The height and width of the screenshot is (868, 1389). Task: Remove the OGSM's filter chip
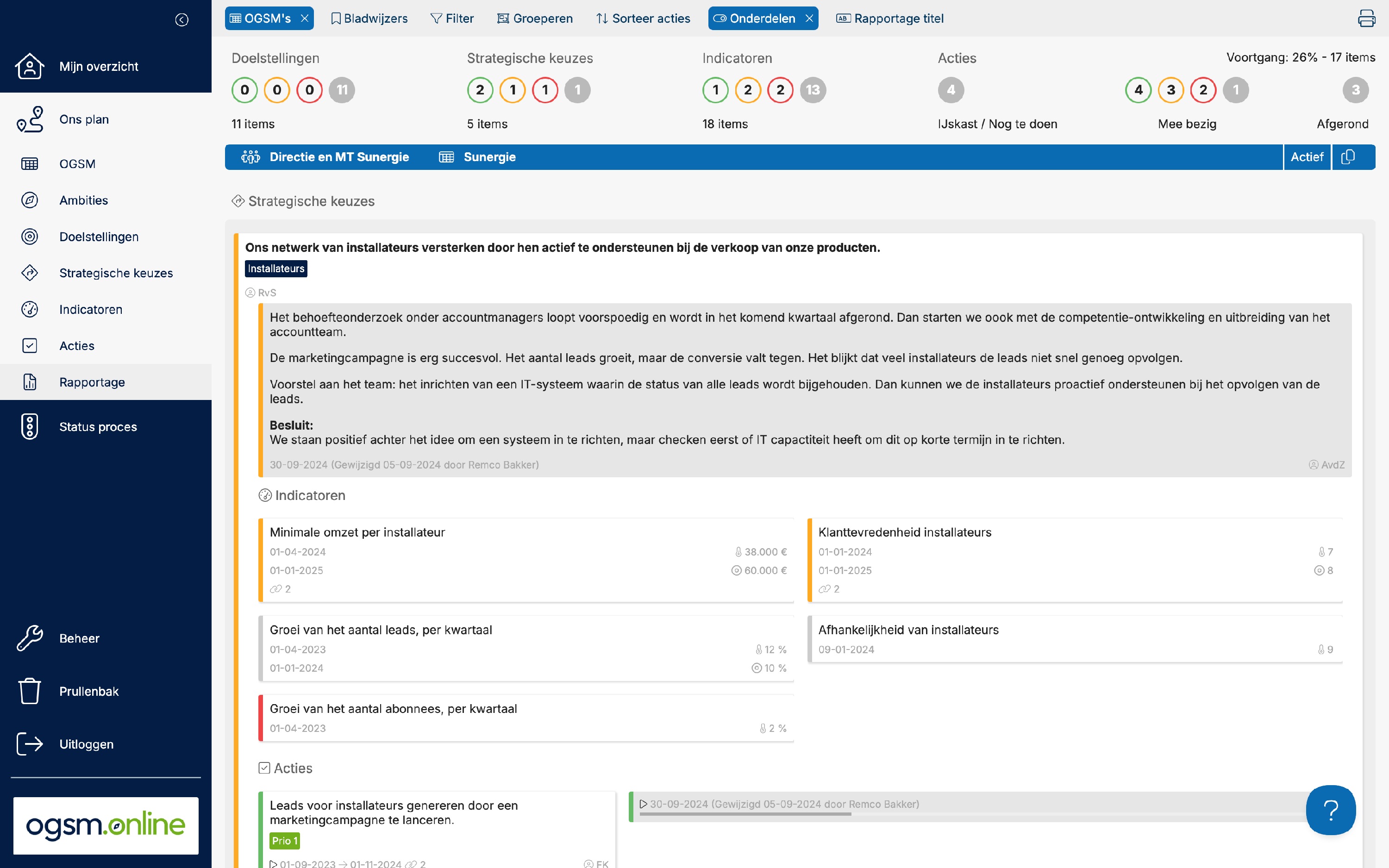305,19
